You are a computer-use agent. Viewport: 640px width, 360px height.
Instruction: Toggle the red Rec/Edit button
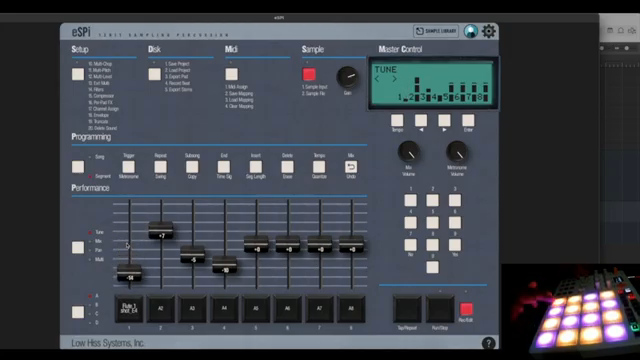pos(466,309)
